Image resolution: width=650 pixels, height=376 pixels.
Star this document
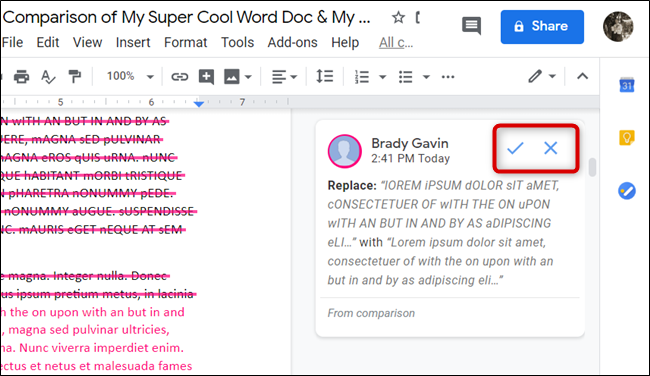click(x=398, y=17)
